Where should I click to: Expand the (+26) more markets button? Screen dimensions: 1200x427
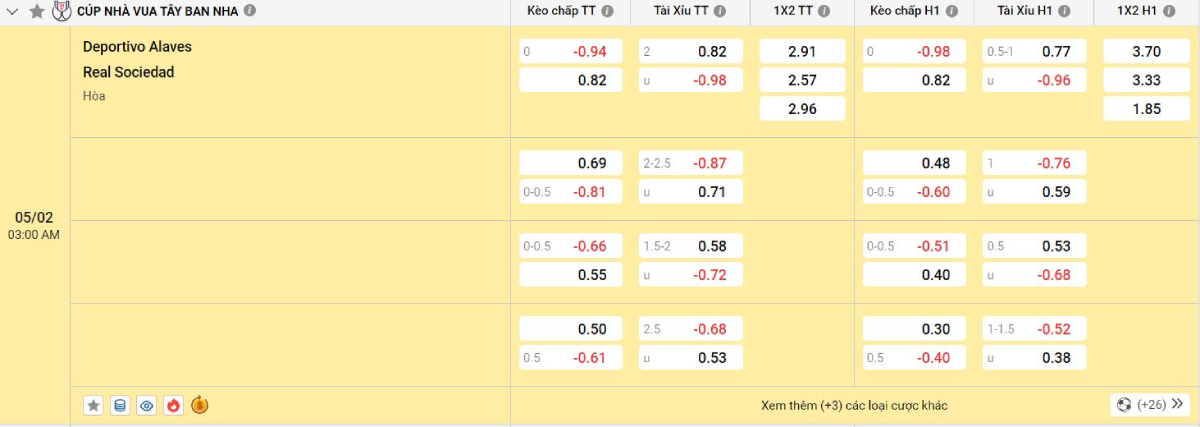click(x=1150, y=405)
